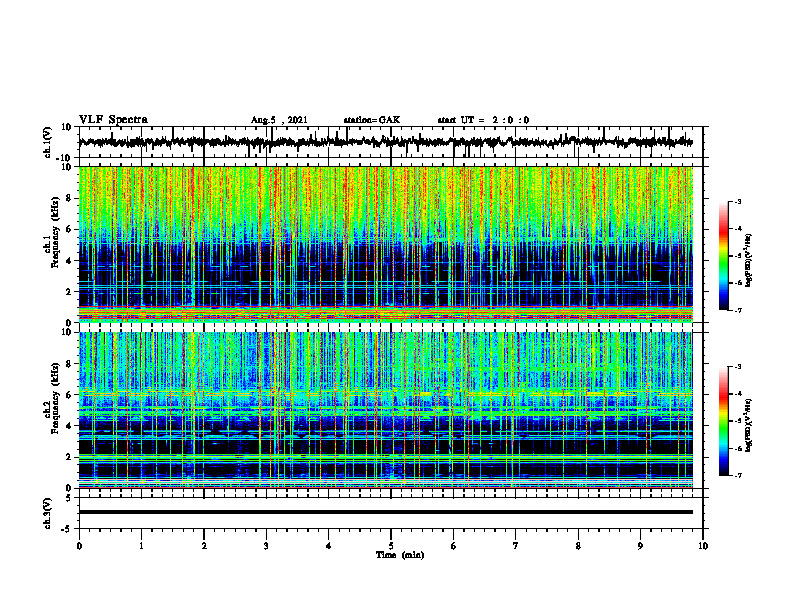Click the "VLF Spectra" title text

113,120
